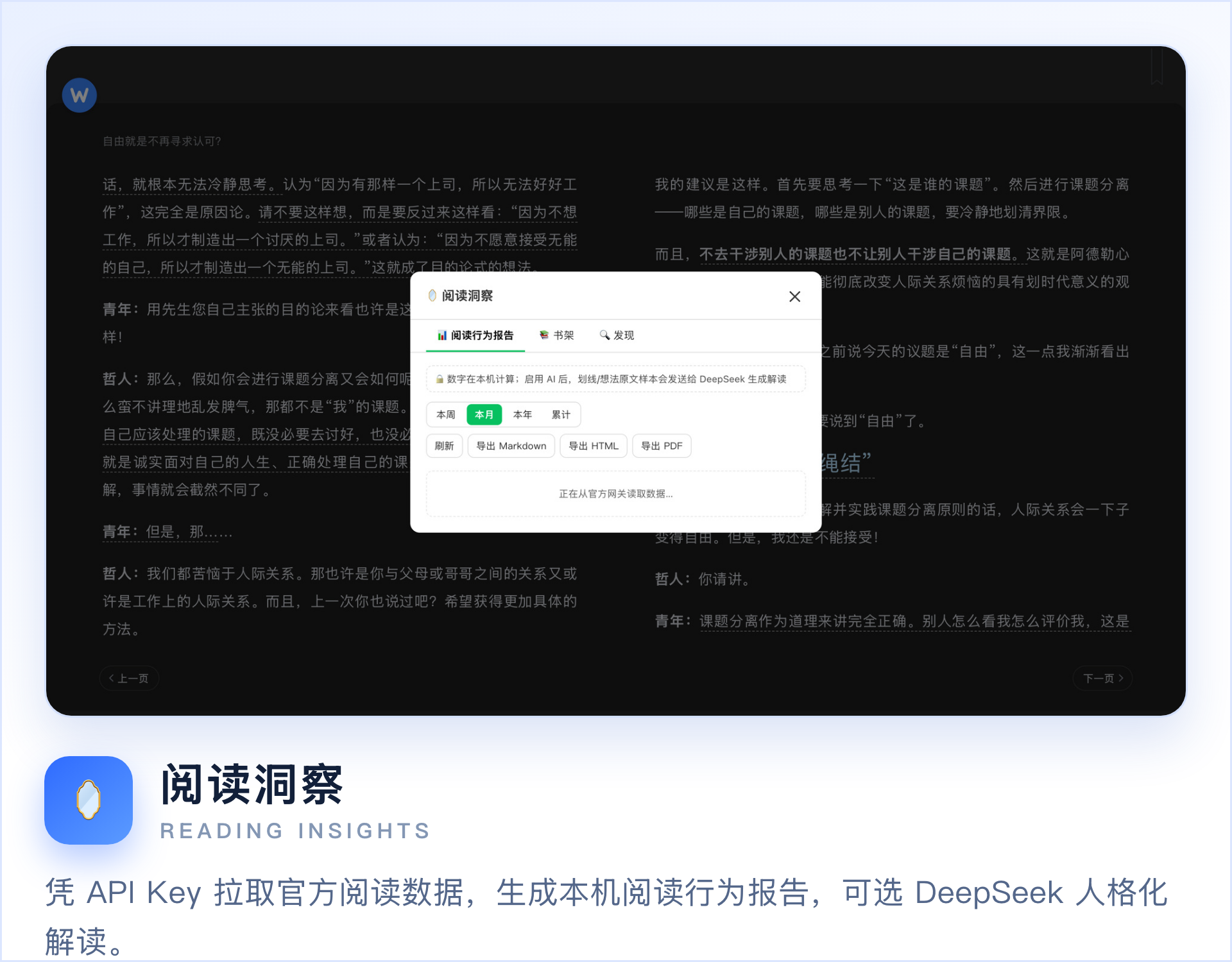Click the line 青年：但是，那……
The height and width of the screenshot is (962, 1232).
coord(167,532)
